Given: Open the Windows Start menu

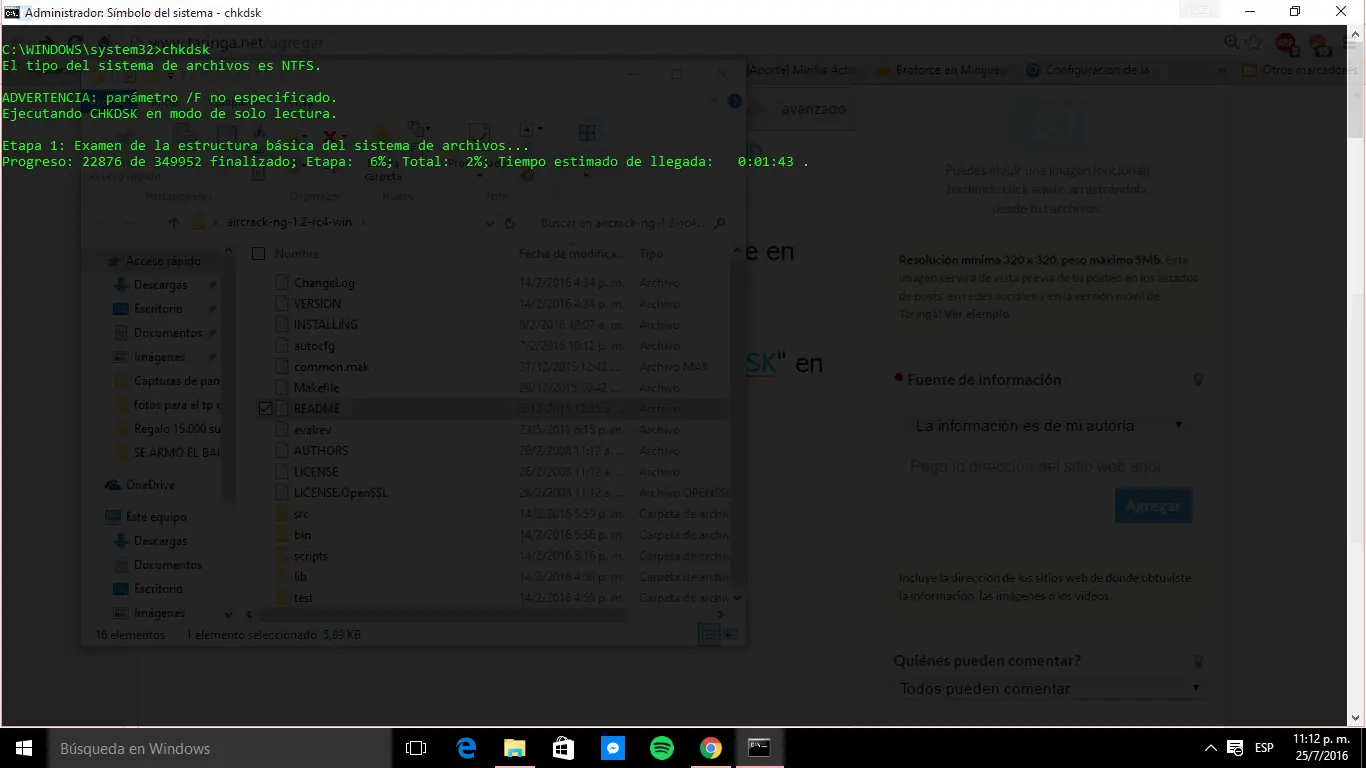Looking at the screenshot, I should 23,748.
